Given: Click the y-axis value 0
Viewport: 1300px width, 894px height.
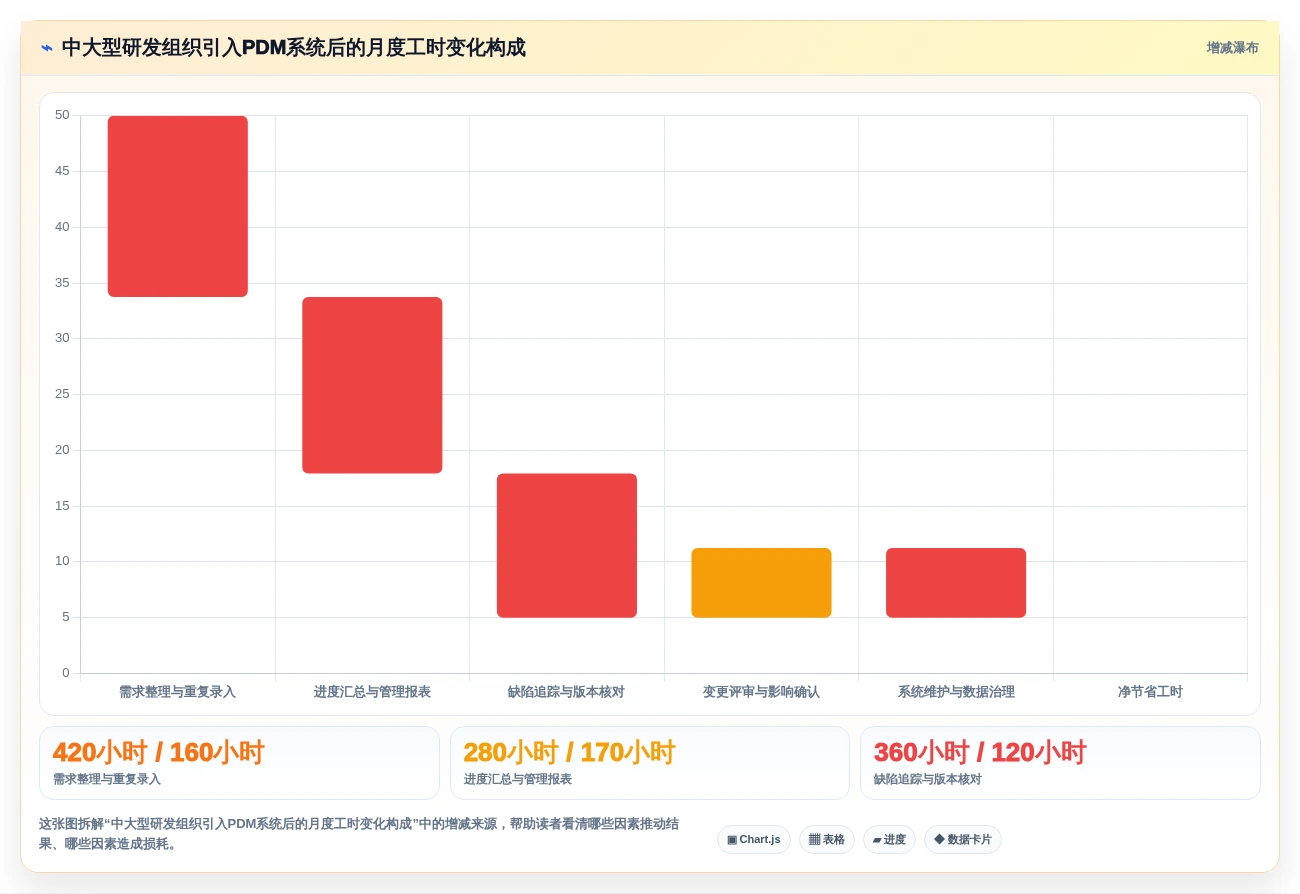Looking at the screenshot, I should [x=66, y=673].
